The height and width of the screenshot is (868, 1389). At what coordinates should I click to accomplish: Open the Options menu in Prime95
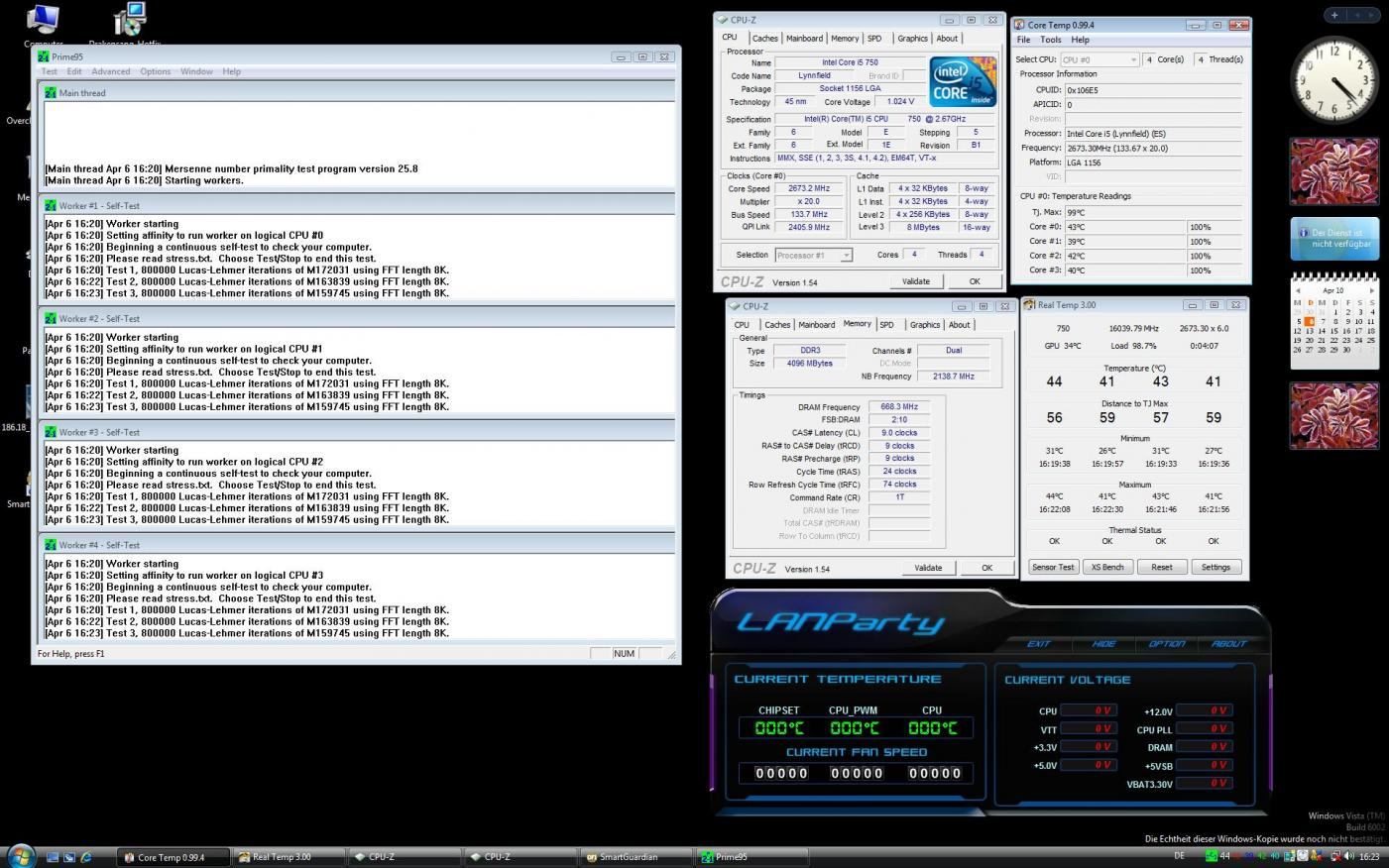click(x=155, y=71)
